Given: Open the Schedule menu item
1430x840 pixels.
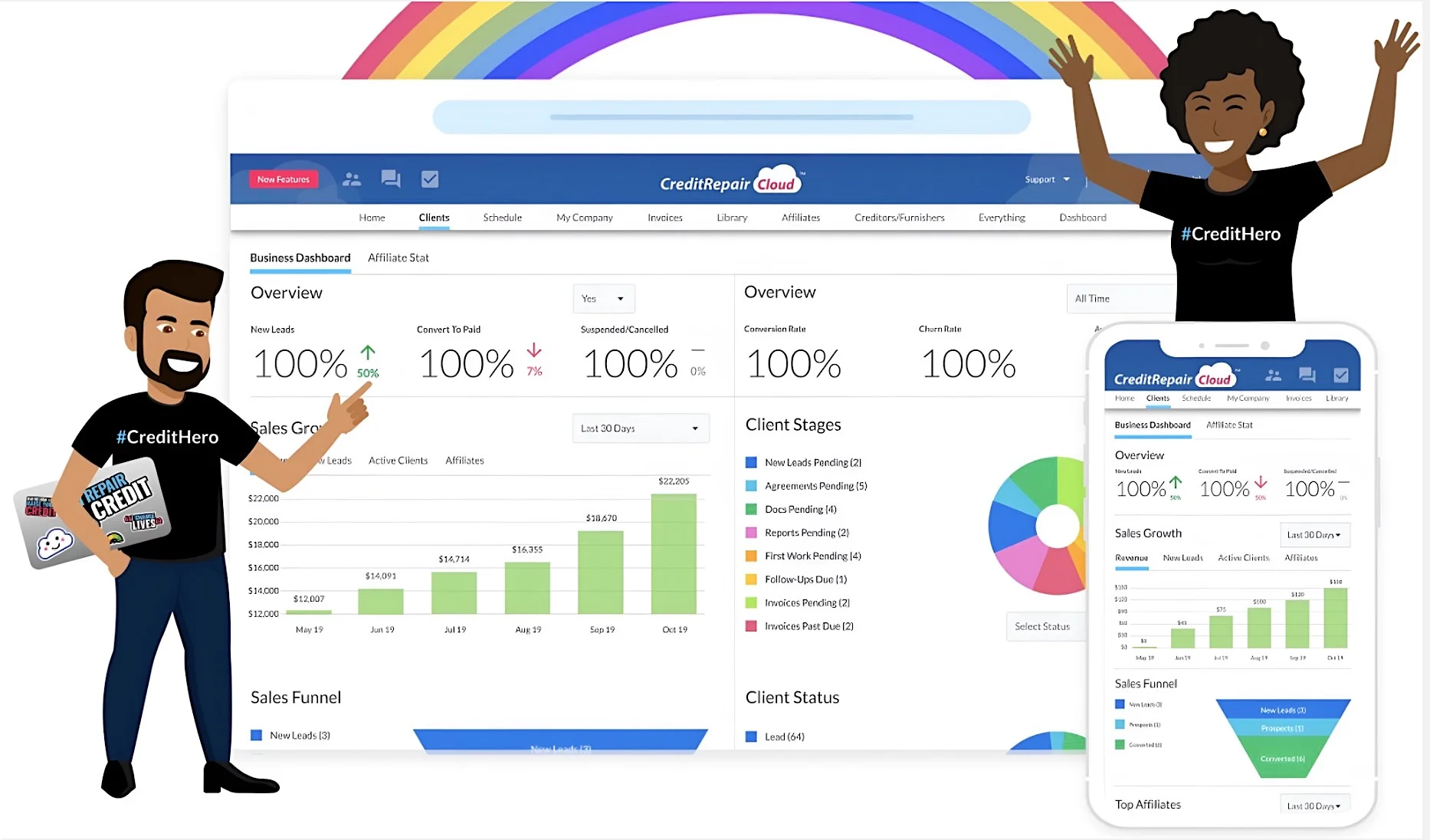Looking at the screenshot, I should (x=502, y=218).
